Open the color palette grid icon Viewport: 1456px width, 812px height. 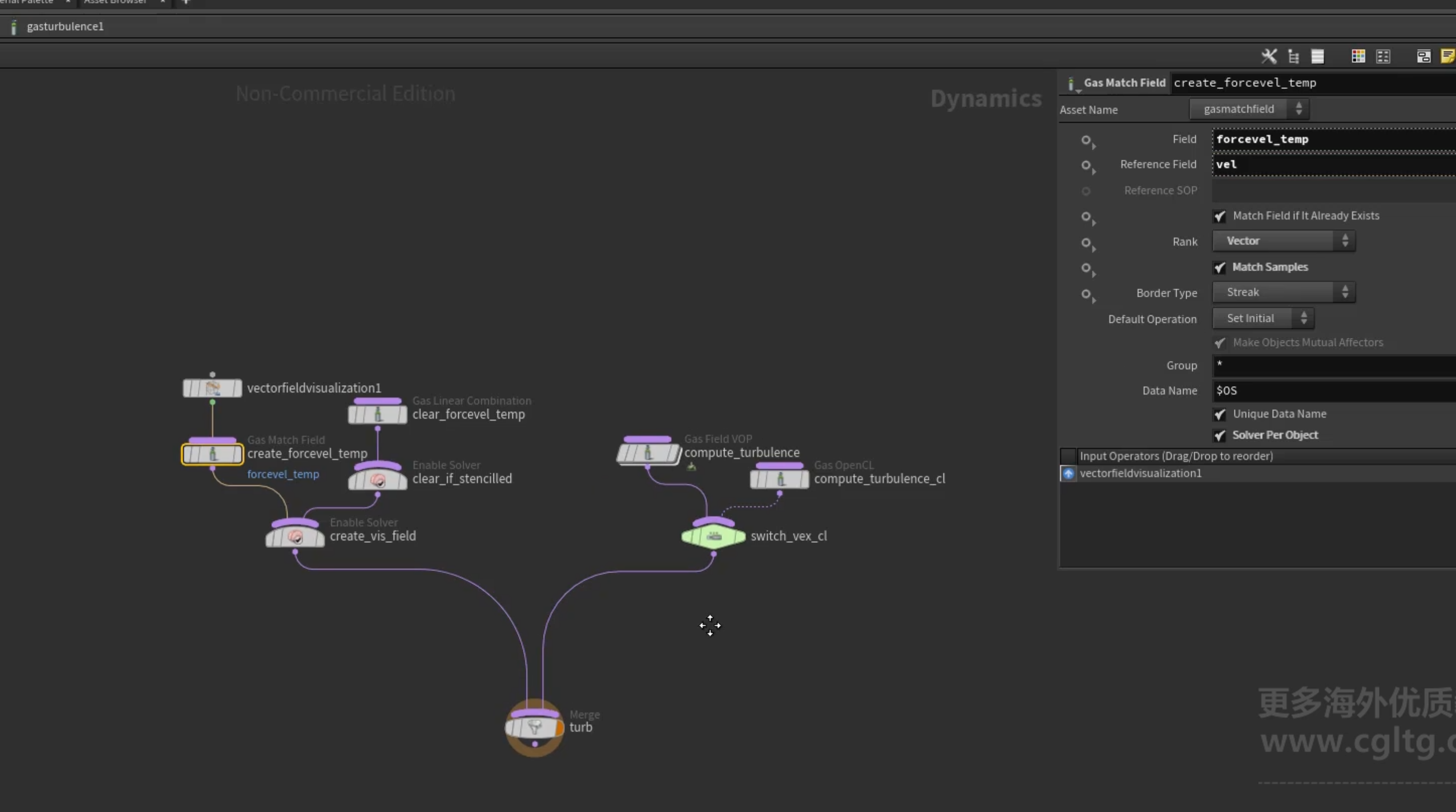(1358, 56)
